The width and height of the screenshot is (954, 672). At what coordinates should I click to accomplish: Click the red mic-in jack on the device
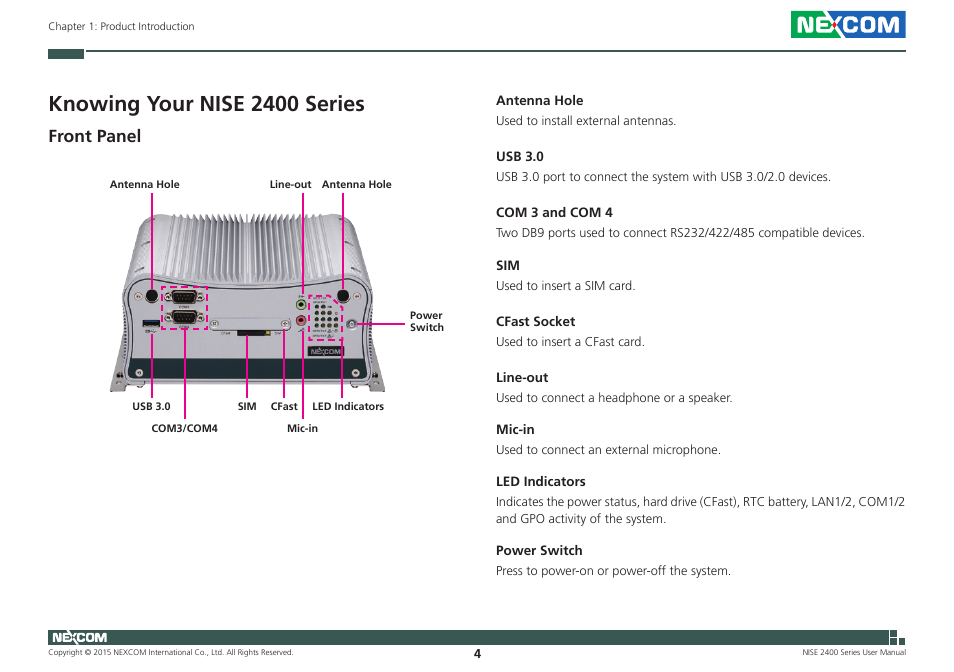(x=301, y=320)
